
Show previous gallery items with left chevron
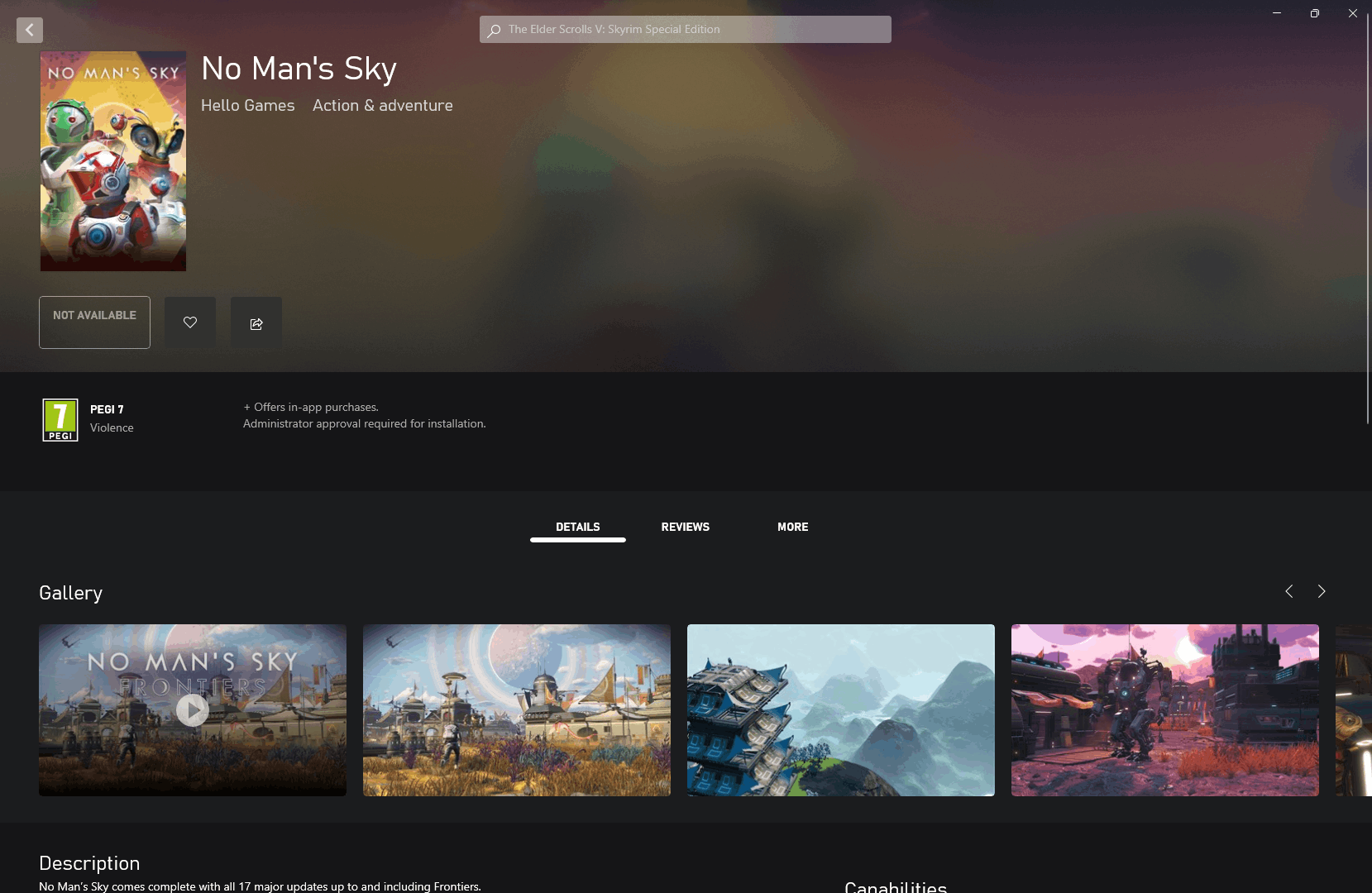pos(1289,591)
